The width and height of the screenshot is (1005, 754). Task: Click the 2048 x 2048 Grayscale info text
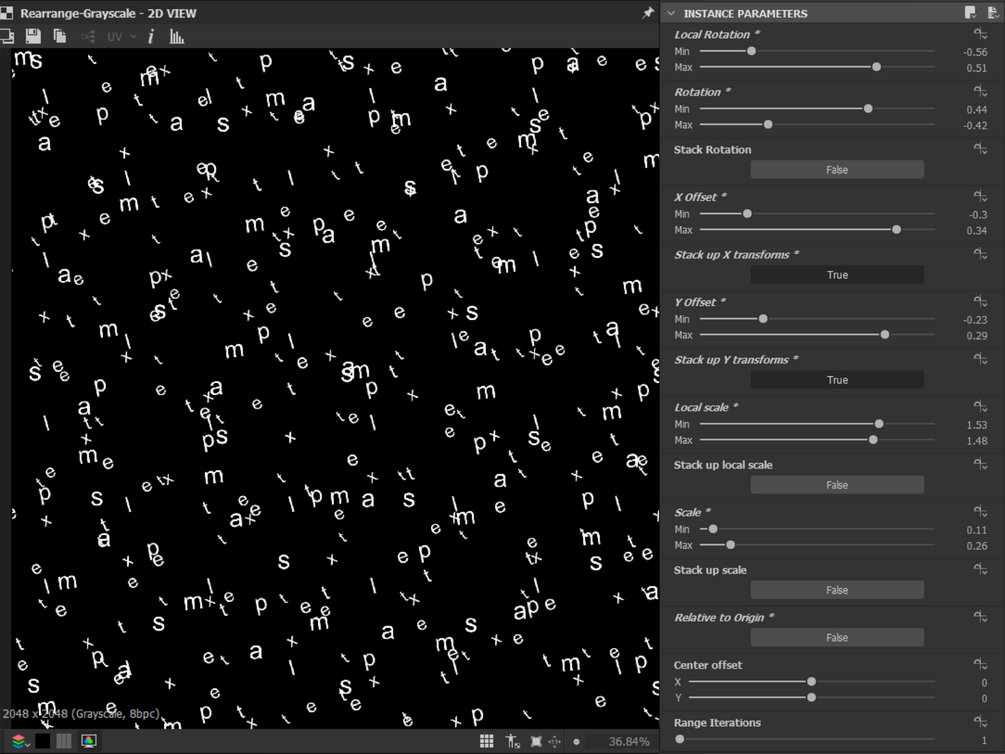[x=81, y=714]
